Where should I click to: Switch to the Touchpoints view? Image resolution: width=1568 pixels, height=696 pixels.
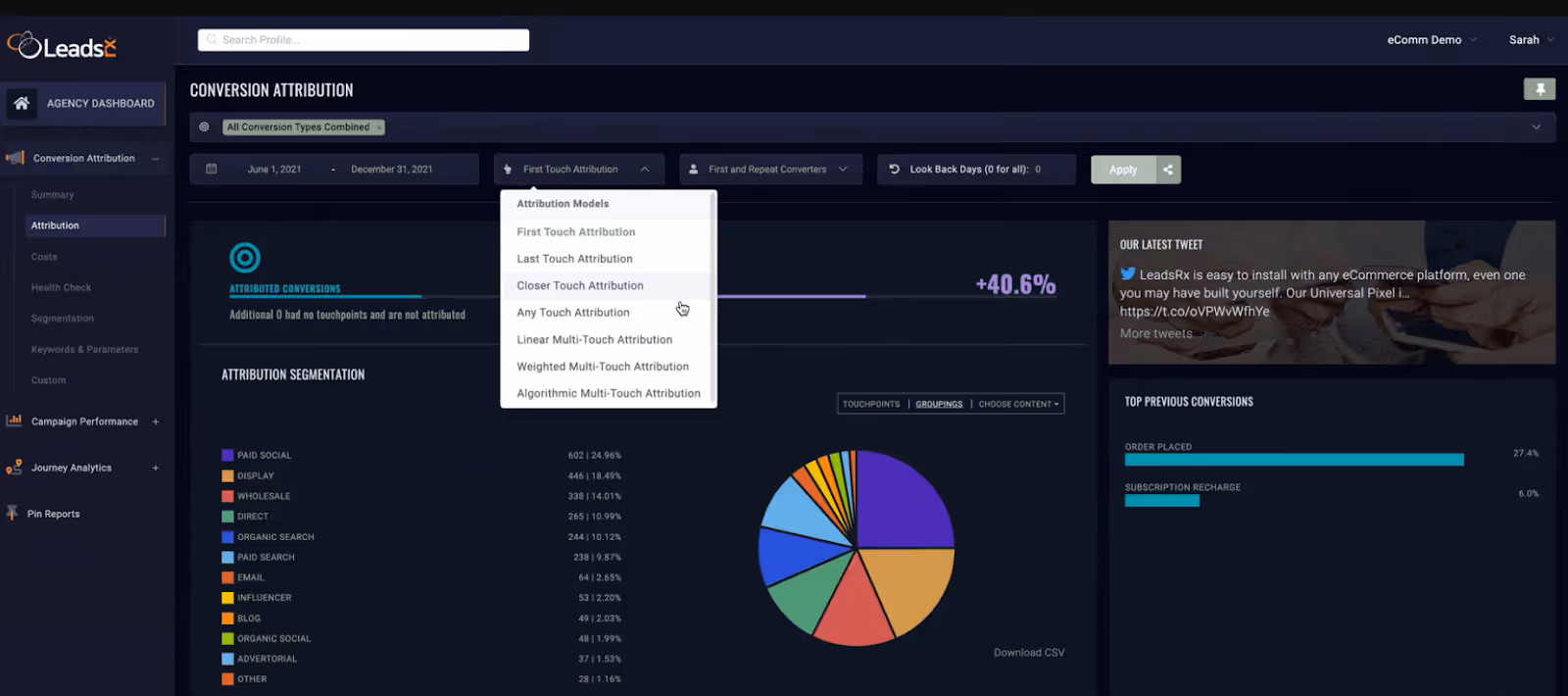[x=871, y=404]
